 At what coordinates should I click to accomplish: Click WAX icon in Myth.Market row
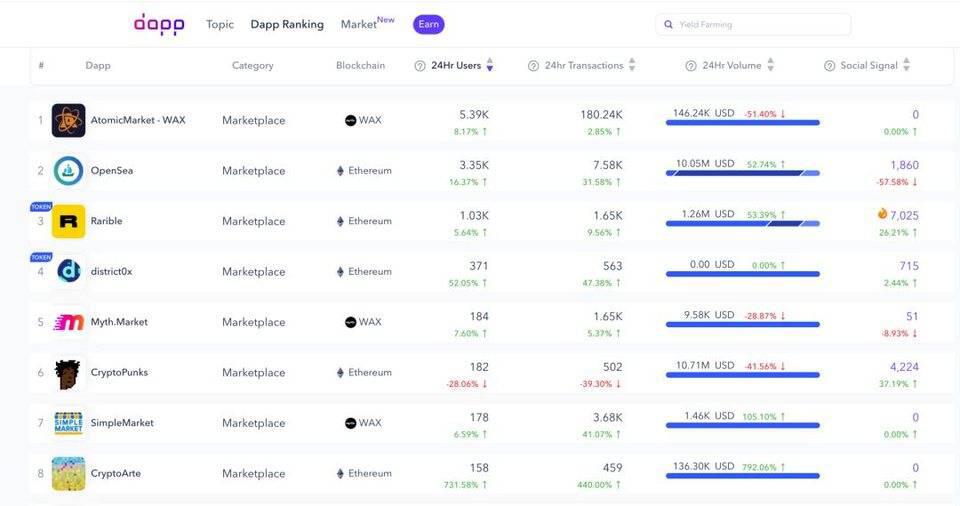click(350, 322)
